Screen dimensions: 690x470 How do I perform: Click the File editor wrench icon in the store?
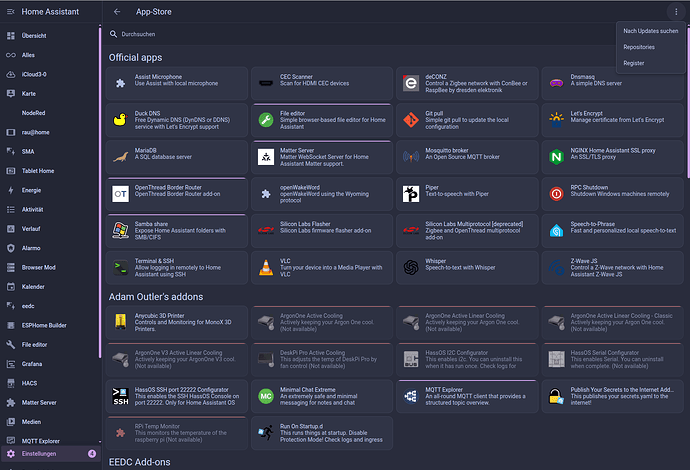[x=266, y=120]
